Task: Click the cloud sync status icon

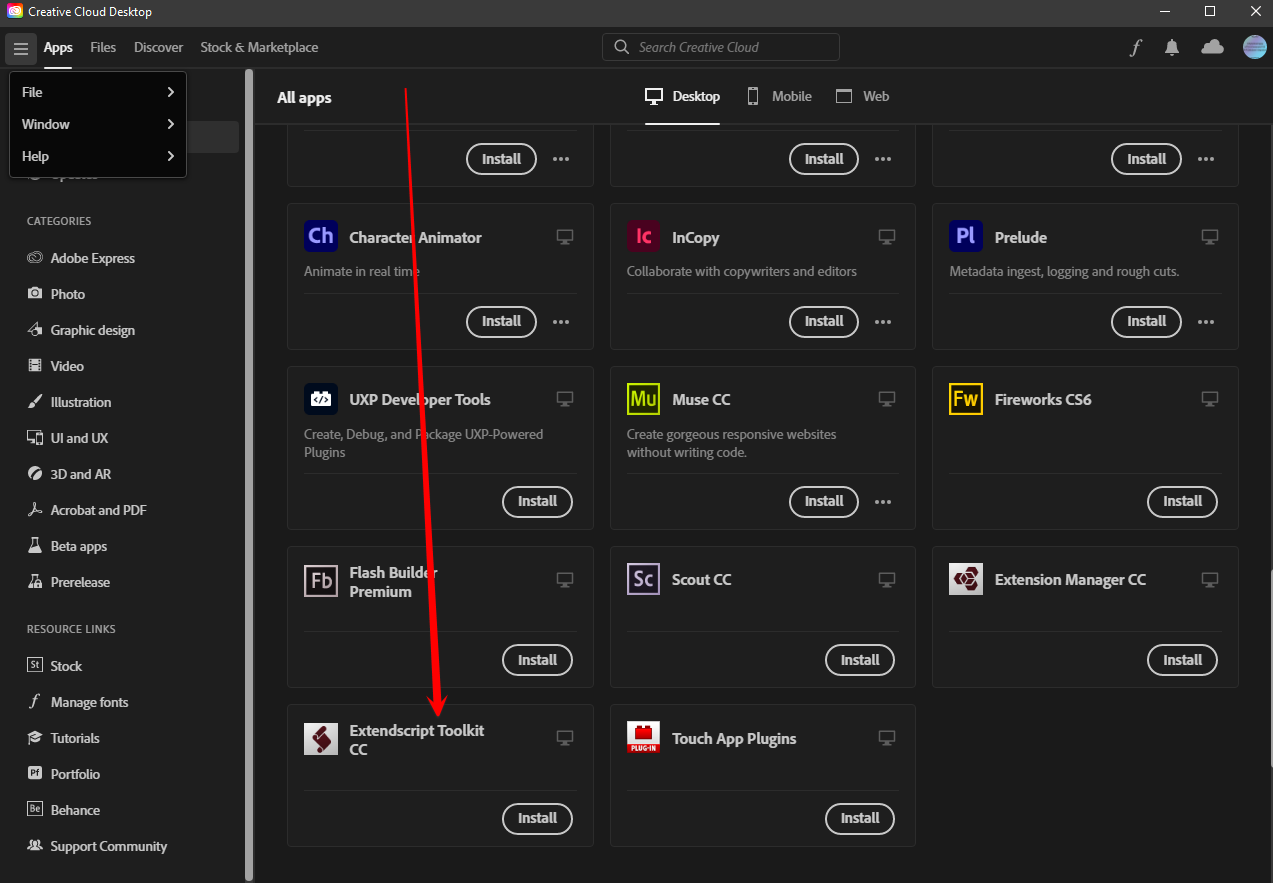Action: coord(1212,46)
